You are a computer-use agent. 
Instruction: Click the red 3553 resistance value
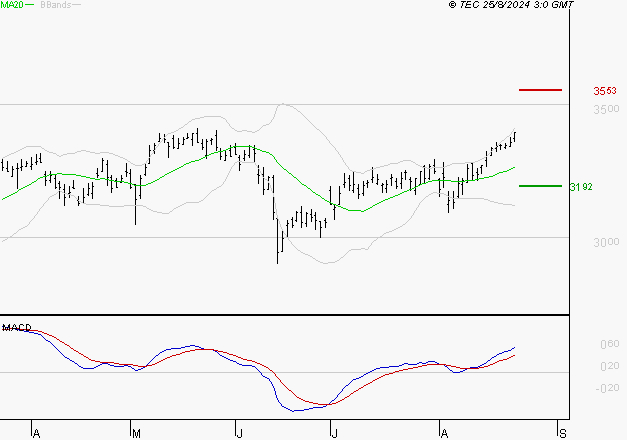605,91
